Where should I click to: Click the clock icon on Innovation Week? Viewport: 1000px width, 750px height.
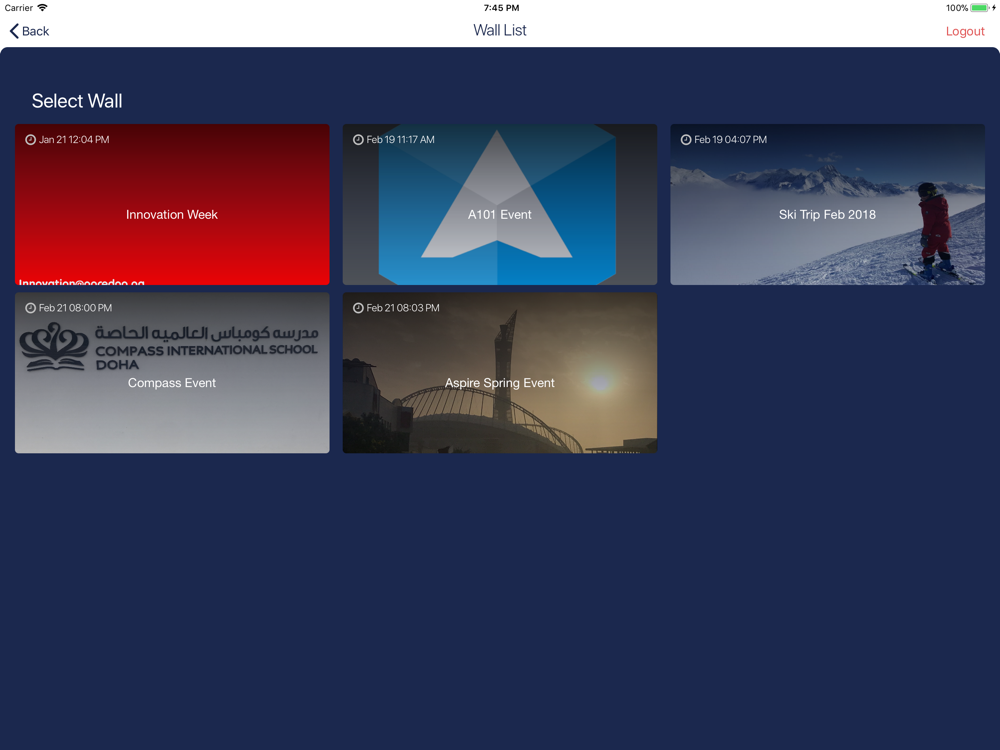[x=30, y=140]
